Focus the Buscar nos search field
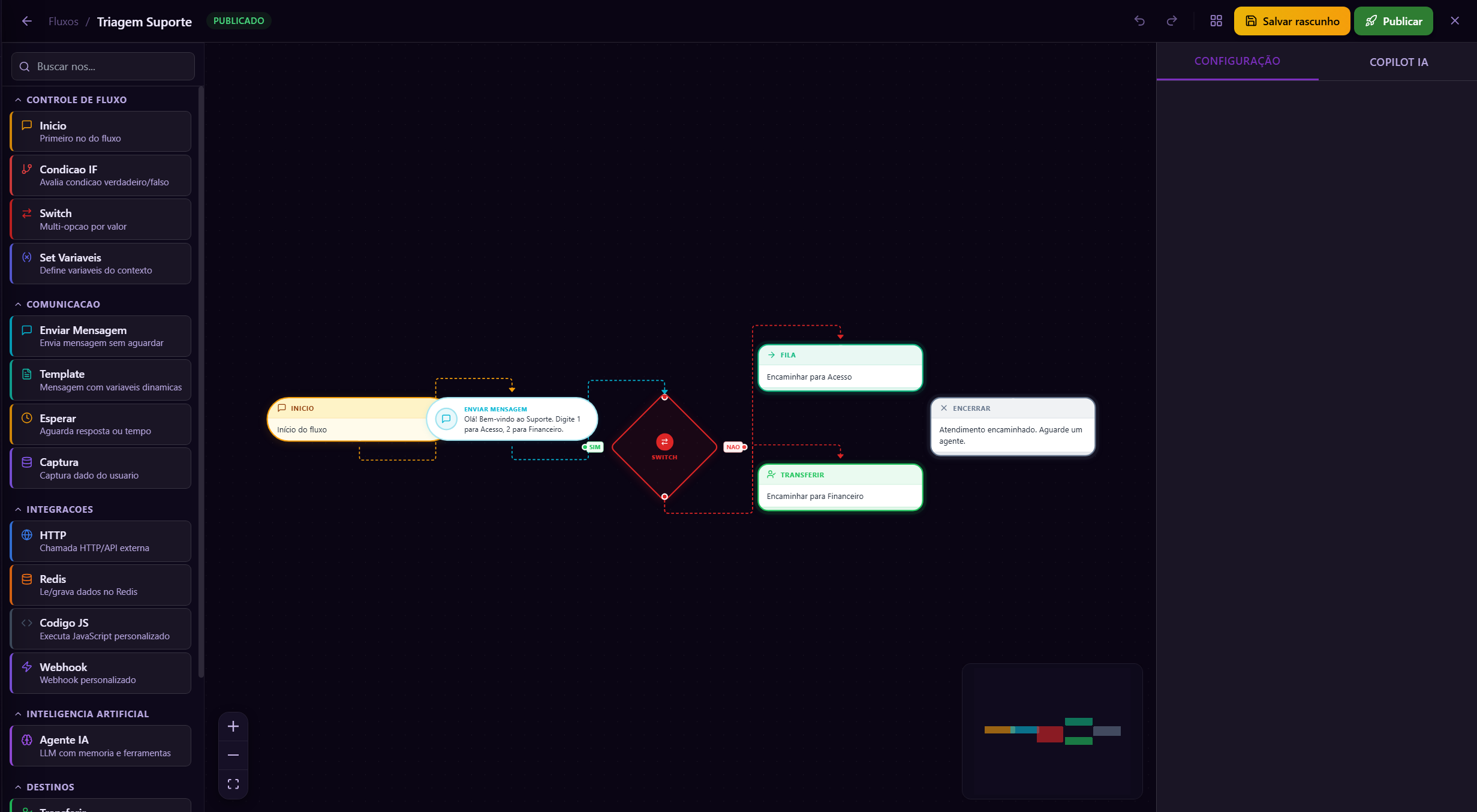 click(x=103, y=66)
